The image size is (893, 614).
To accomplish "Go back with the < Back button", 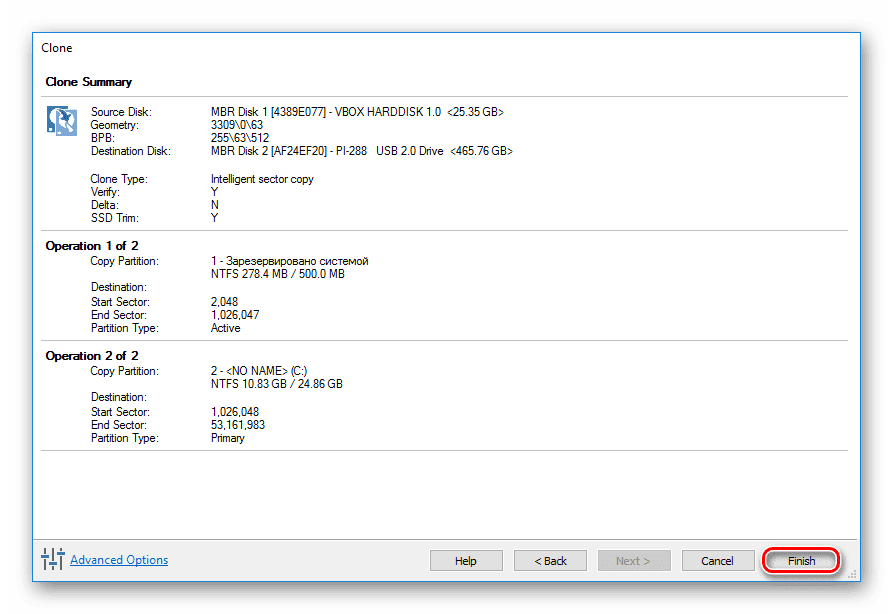I will 550,560.
